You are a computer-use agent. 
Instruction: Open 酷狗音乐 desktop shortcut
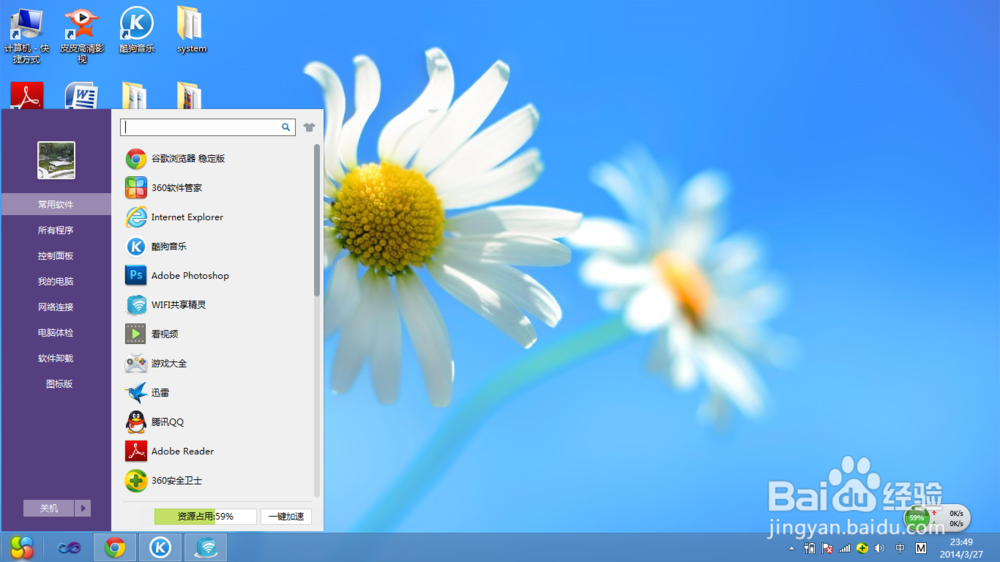pos(136,30)
